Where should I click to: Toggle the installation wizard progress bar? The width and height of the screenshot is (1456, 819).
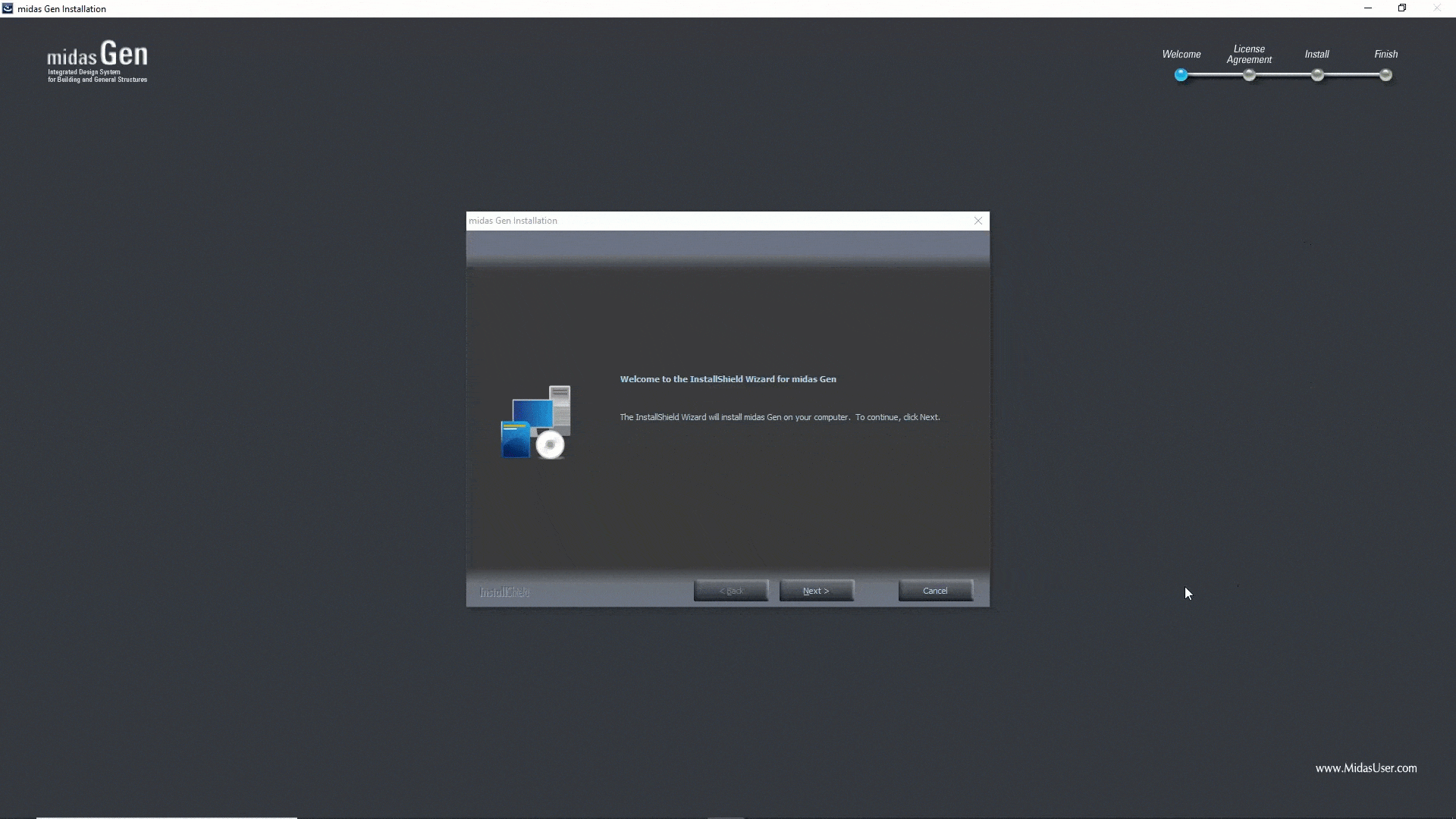tap(1283, 75)
